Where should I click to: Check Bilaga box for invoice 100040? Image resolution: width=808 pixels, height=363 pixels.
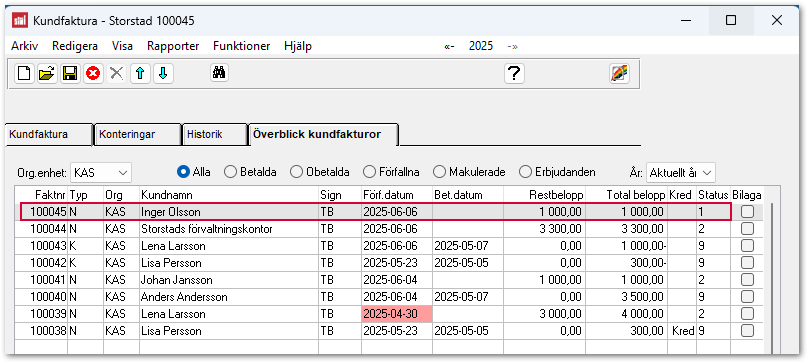(x=747, y=296)
